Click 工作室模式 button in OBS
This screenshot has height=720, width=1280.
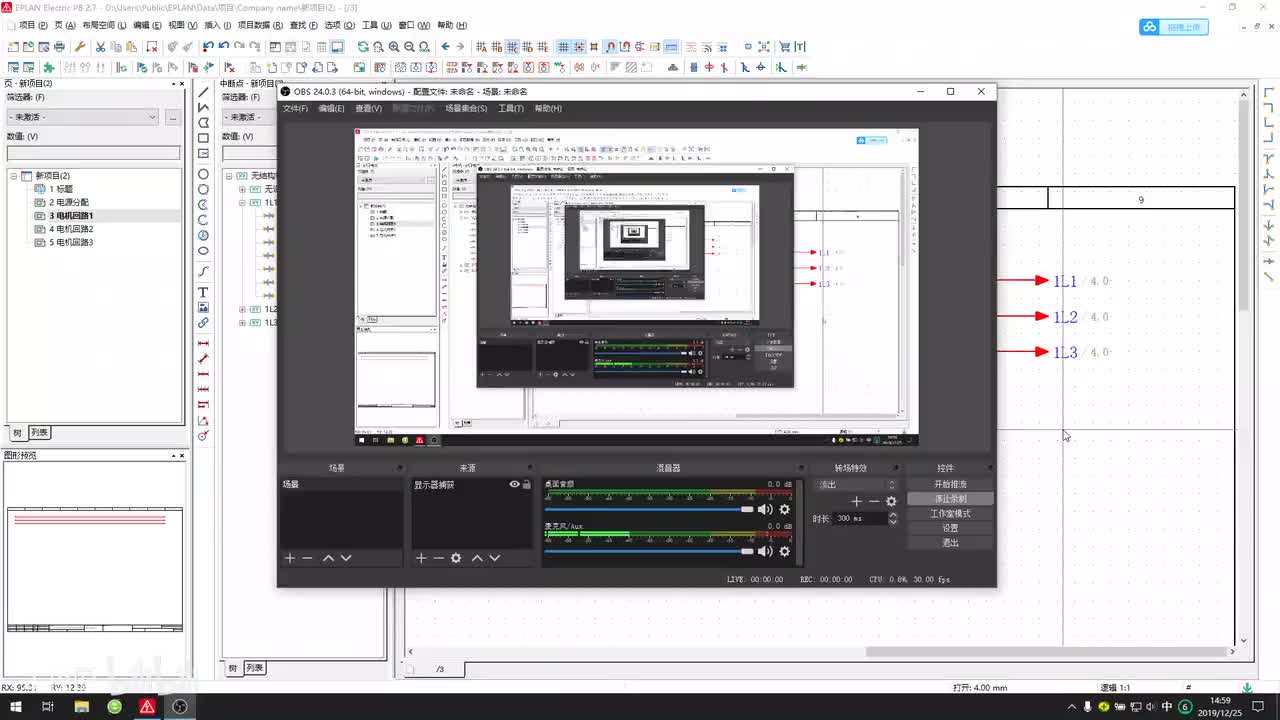[950, 514]
